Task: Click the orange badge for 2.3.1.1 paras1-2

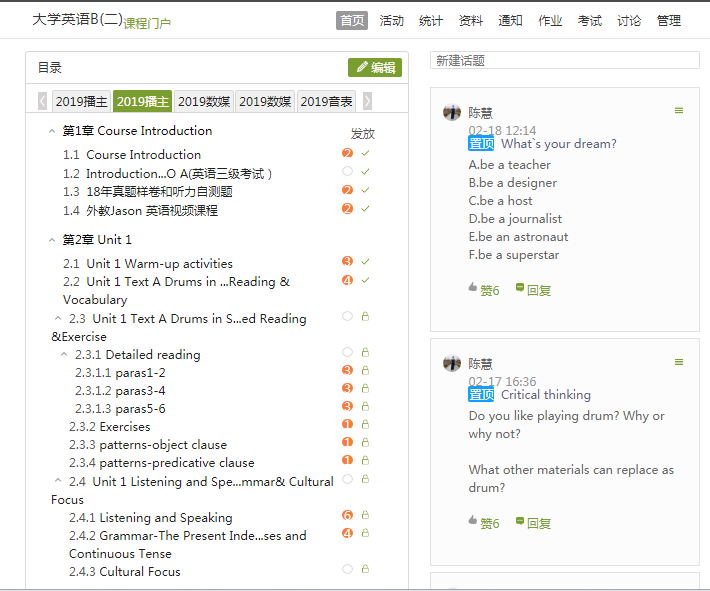Action: 347,370
